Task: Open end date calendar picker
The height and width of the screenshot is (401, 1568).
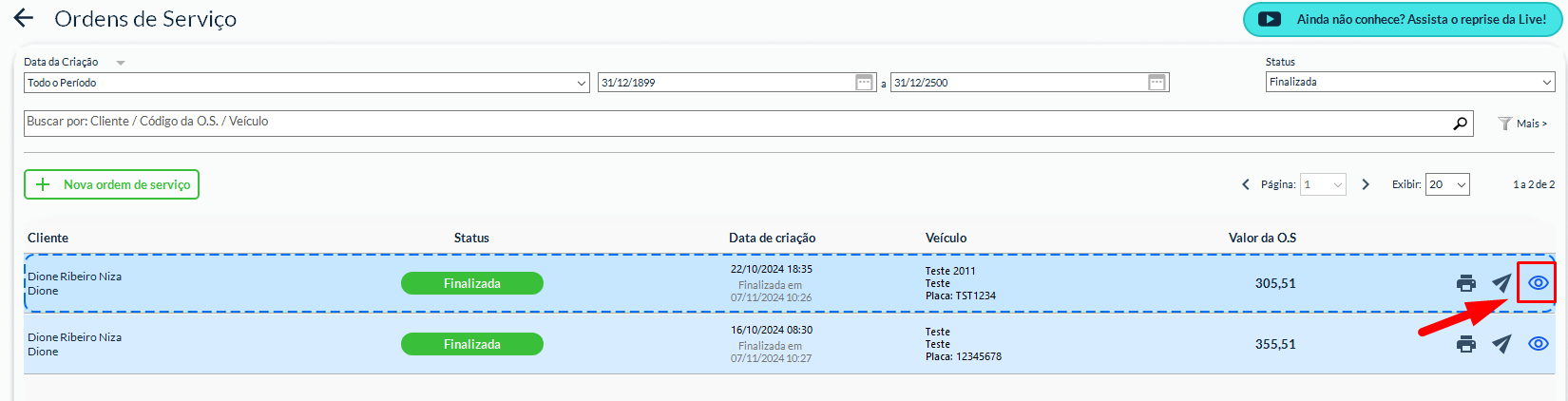Action: tap(1157, 83)
